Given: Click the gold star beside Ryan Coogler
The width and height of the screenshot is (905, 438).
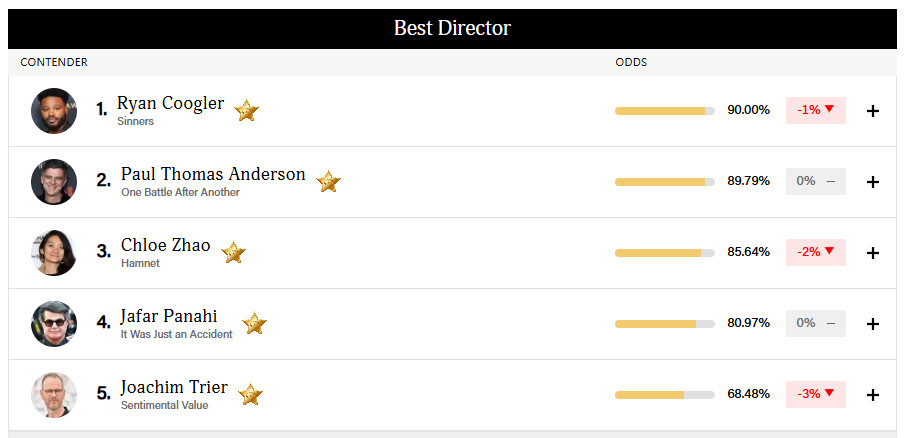Looking at the screenshot, I should (246, 110).
